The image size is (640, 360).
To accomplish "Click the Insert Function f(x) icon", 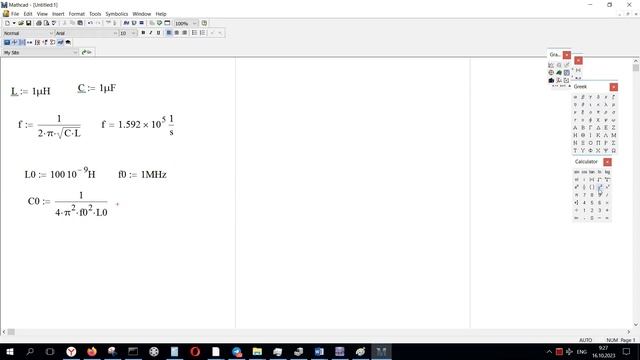I will pyautogui.click(x=126, y=23).
